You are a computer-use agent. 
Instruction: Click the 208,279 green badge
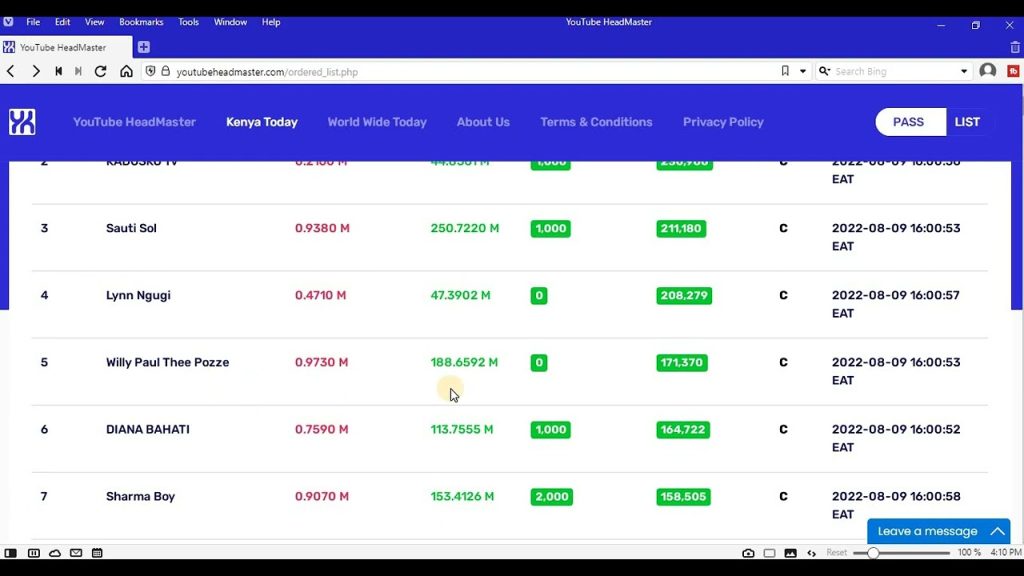coord(684,296)
